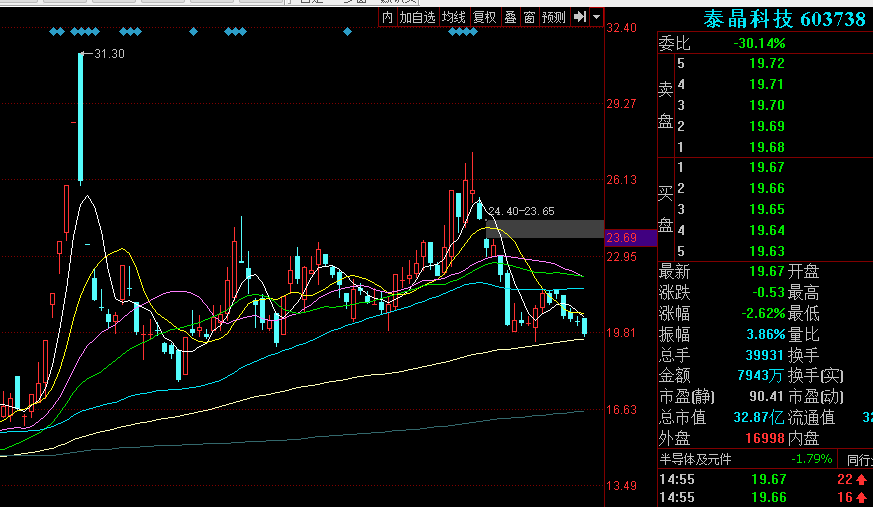Click the 内 toolbar button
The image size is (873, 507).
tap(387, 17)
